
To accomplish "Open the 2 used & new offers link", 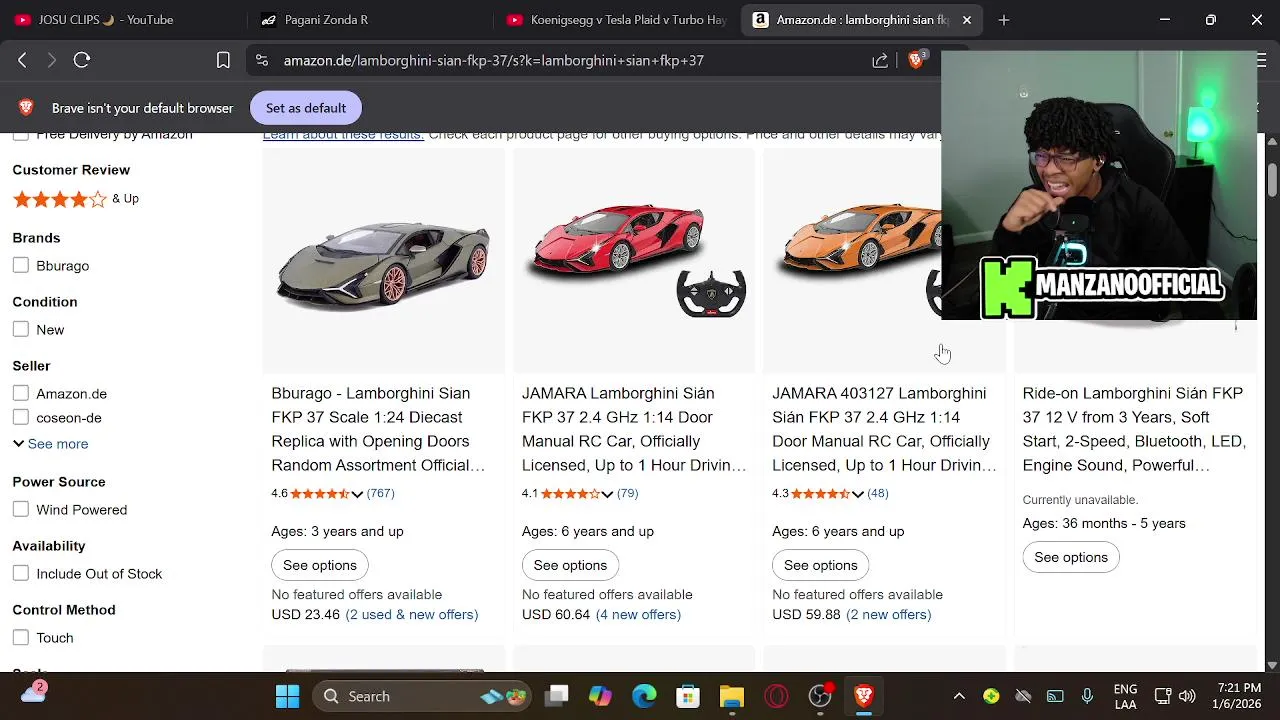I will click(412, 615).
